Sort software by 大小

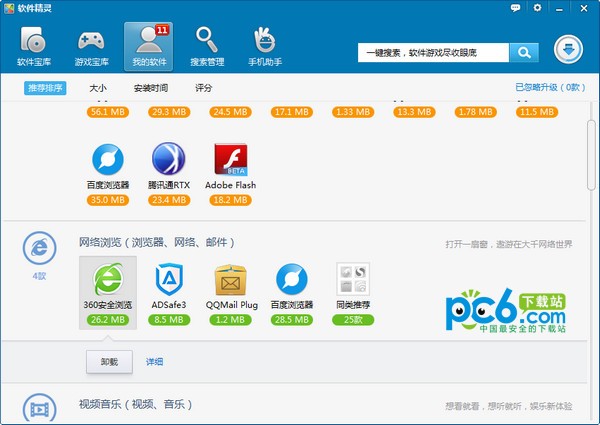point(98,88)
